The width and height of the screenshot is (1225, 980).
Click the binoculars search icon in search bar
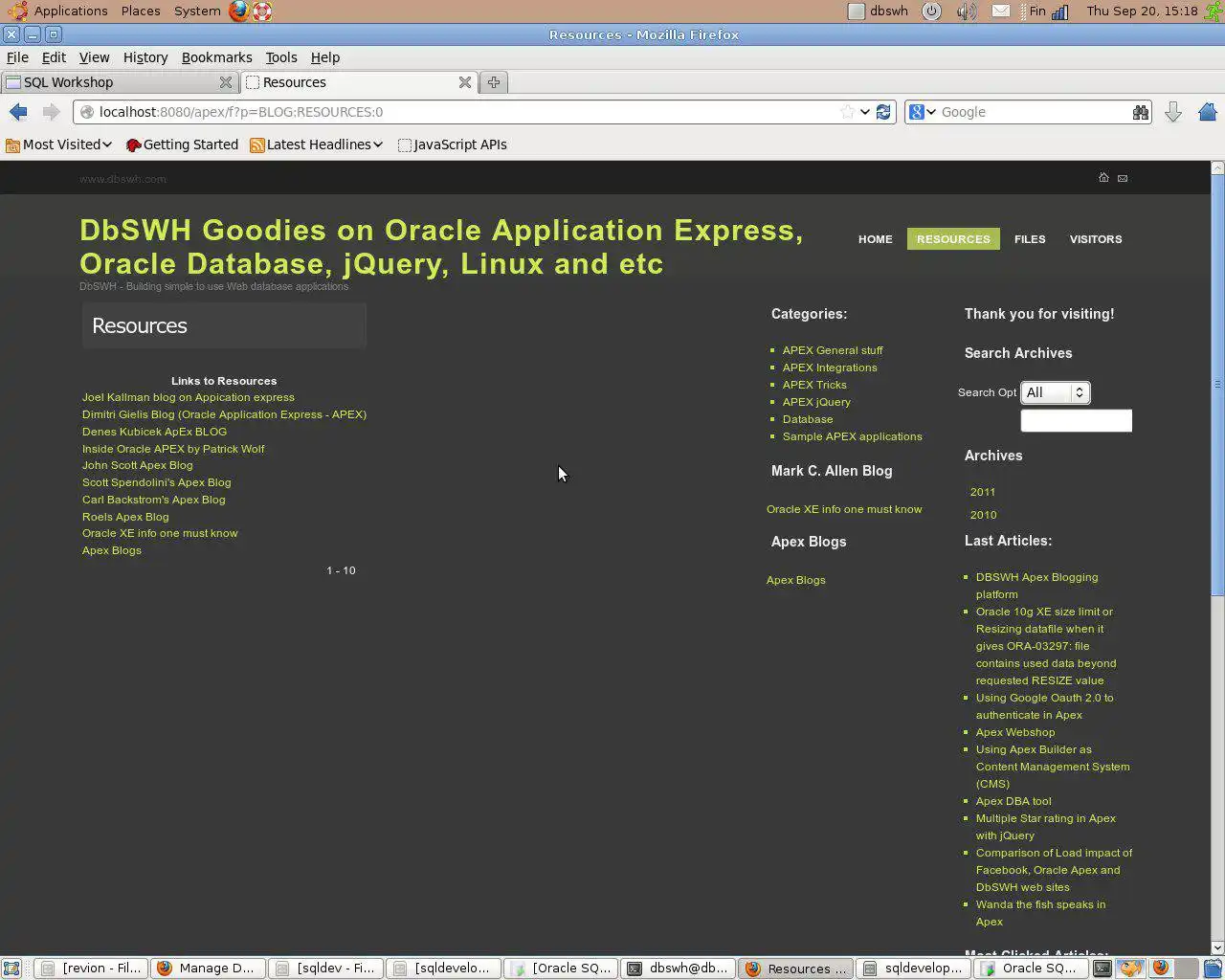(1140, 112)
